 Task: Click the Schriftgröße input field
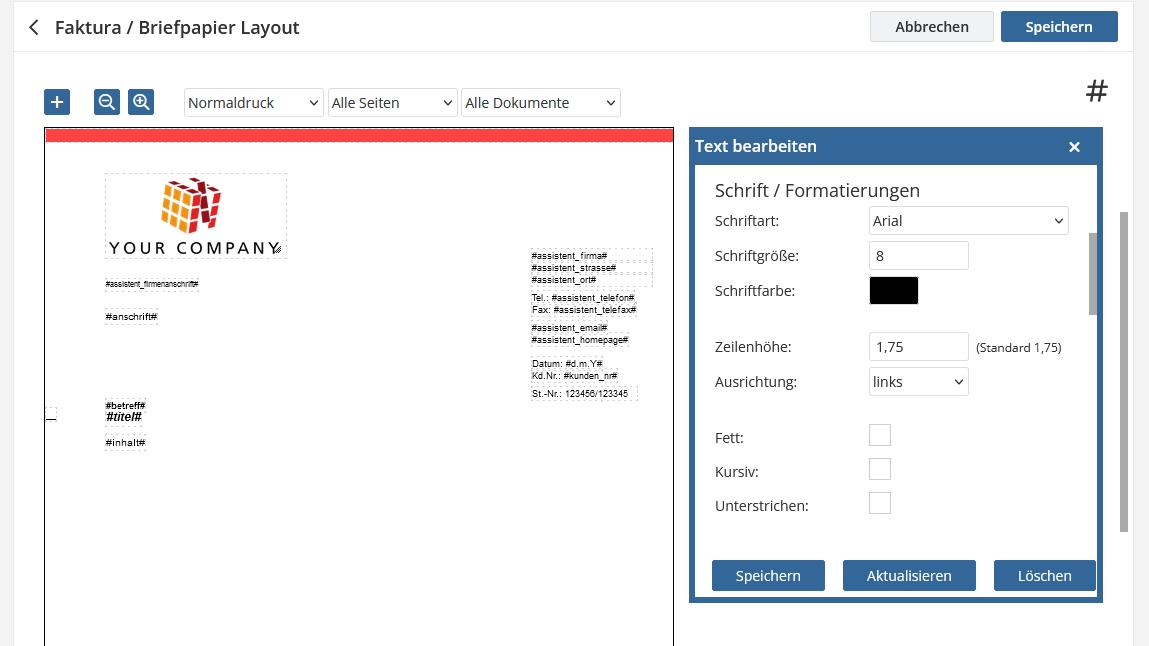coord(918,256)
